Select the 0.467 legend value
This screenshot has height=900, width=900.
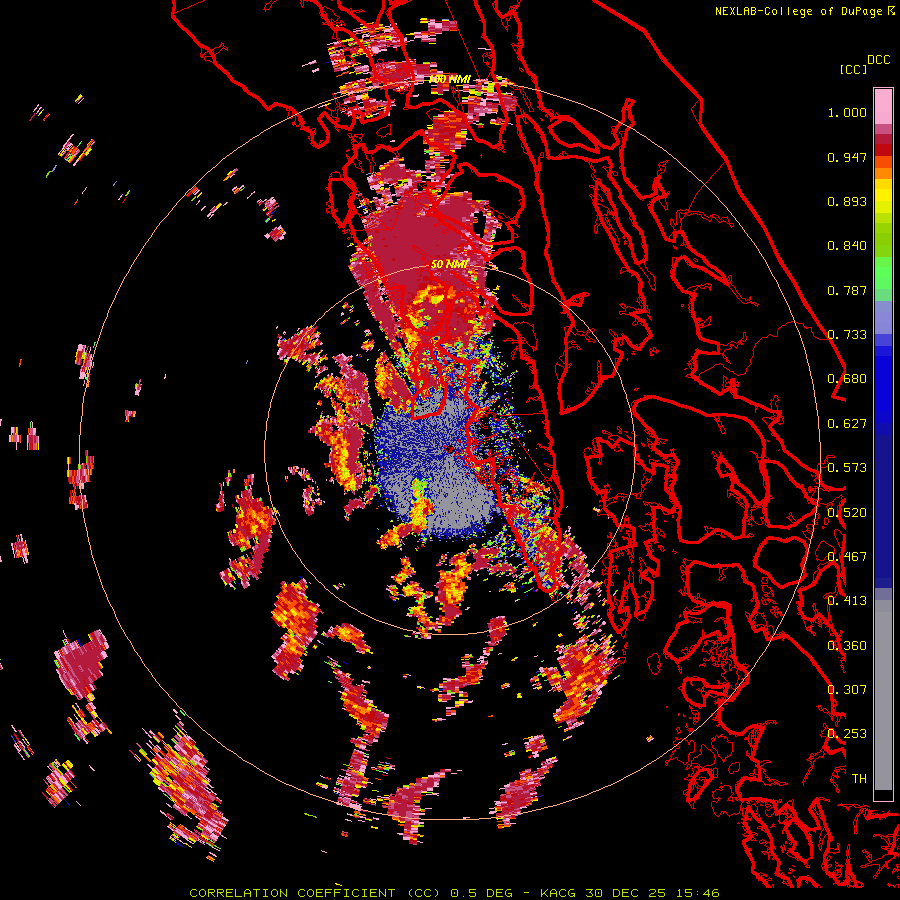click(x=847, y=557)
